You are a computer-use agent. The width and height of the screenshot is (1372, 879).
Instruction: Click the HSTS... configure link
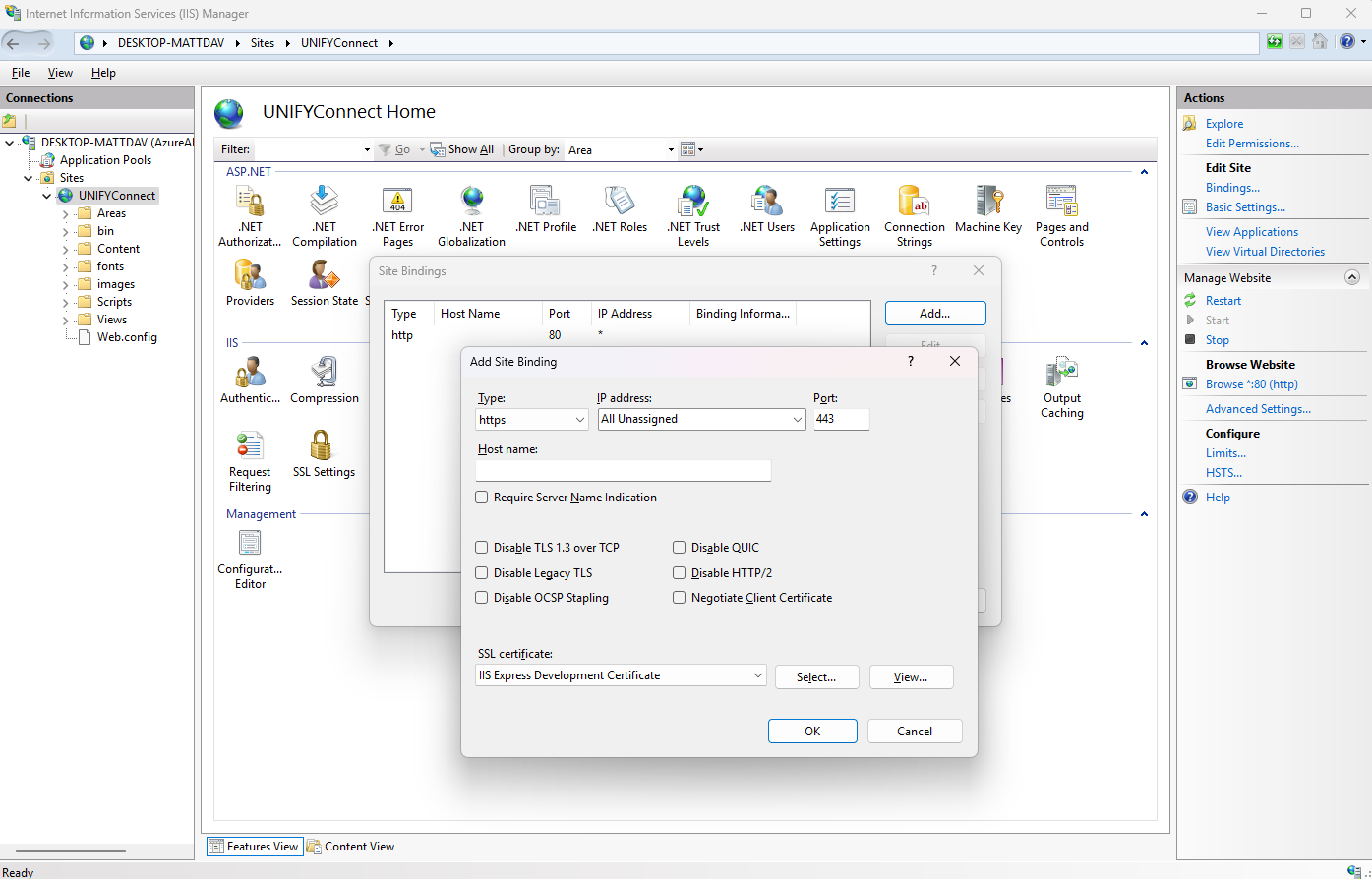(1223, 473)
